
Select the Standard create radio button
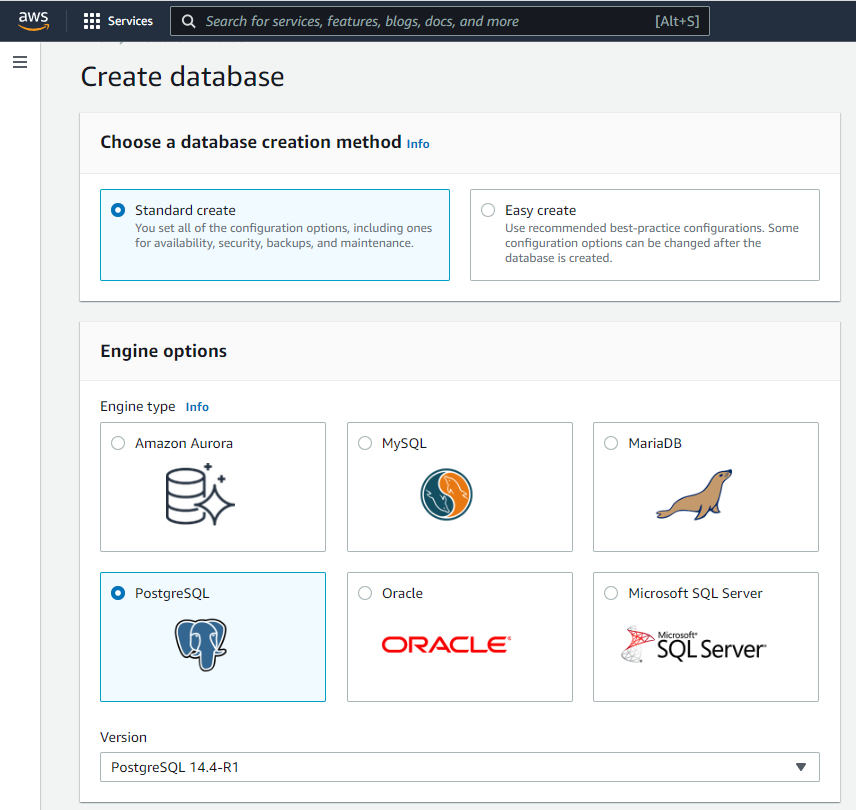(118, 210)
